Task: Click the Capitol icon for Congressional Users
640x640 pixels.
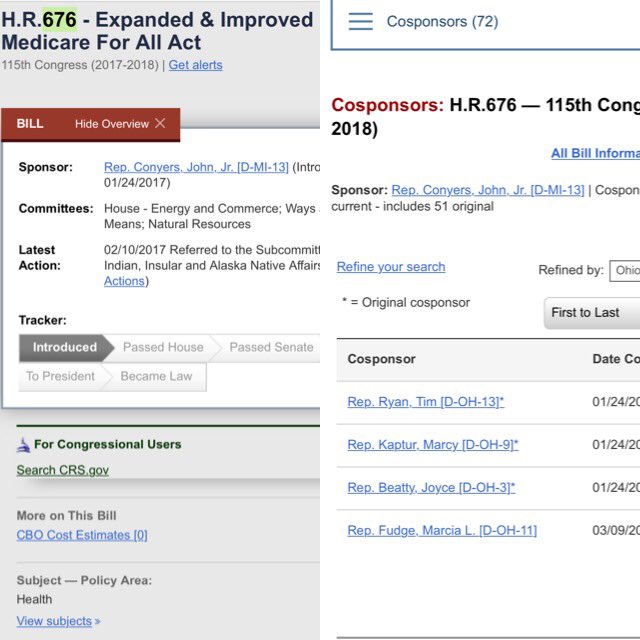Action: pos(23,445)
